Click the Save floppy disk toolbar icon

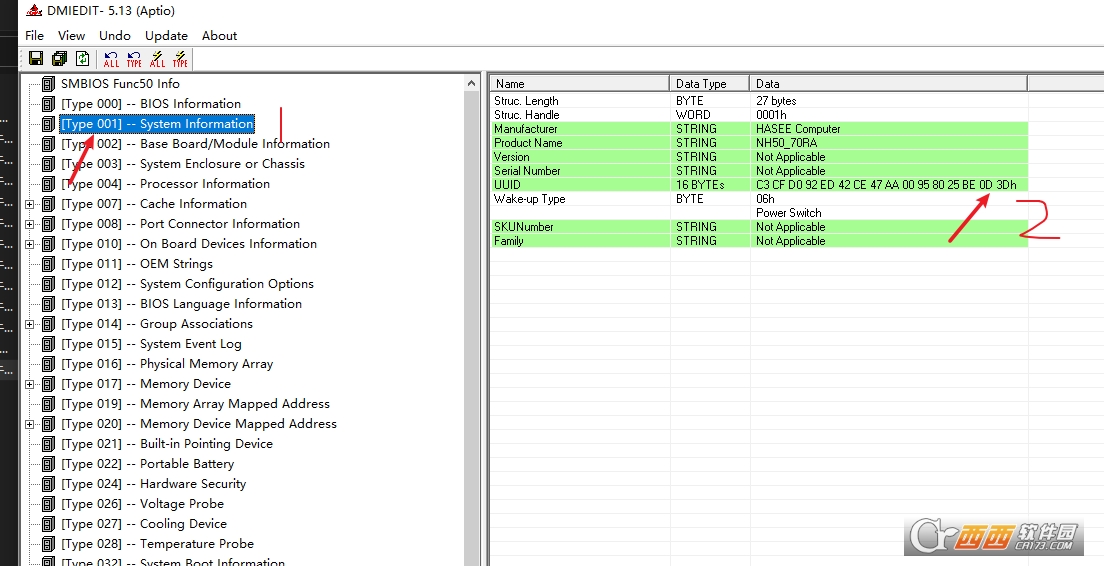tap(36, 59)
